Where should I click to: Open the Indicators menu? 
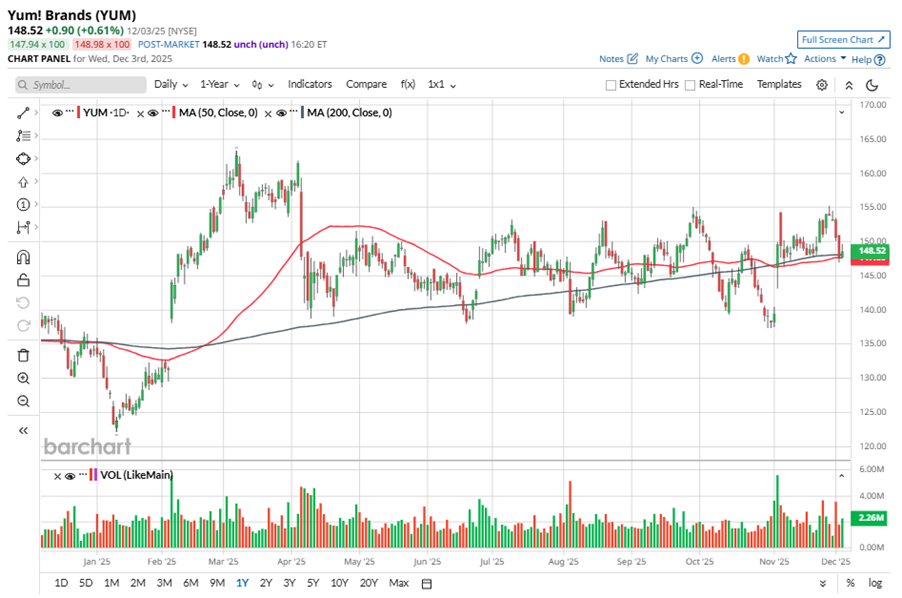point(310,85)
